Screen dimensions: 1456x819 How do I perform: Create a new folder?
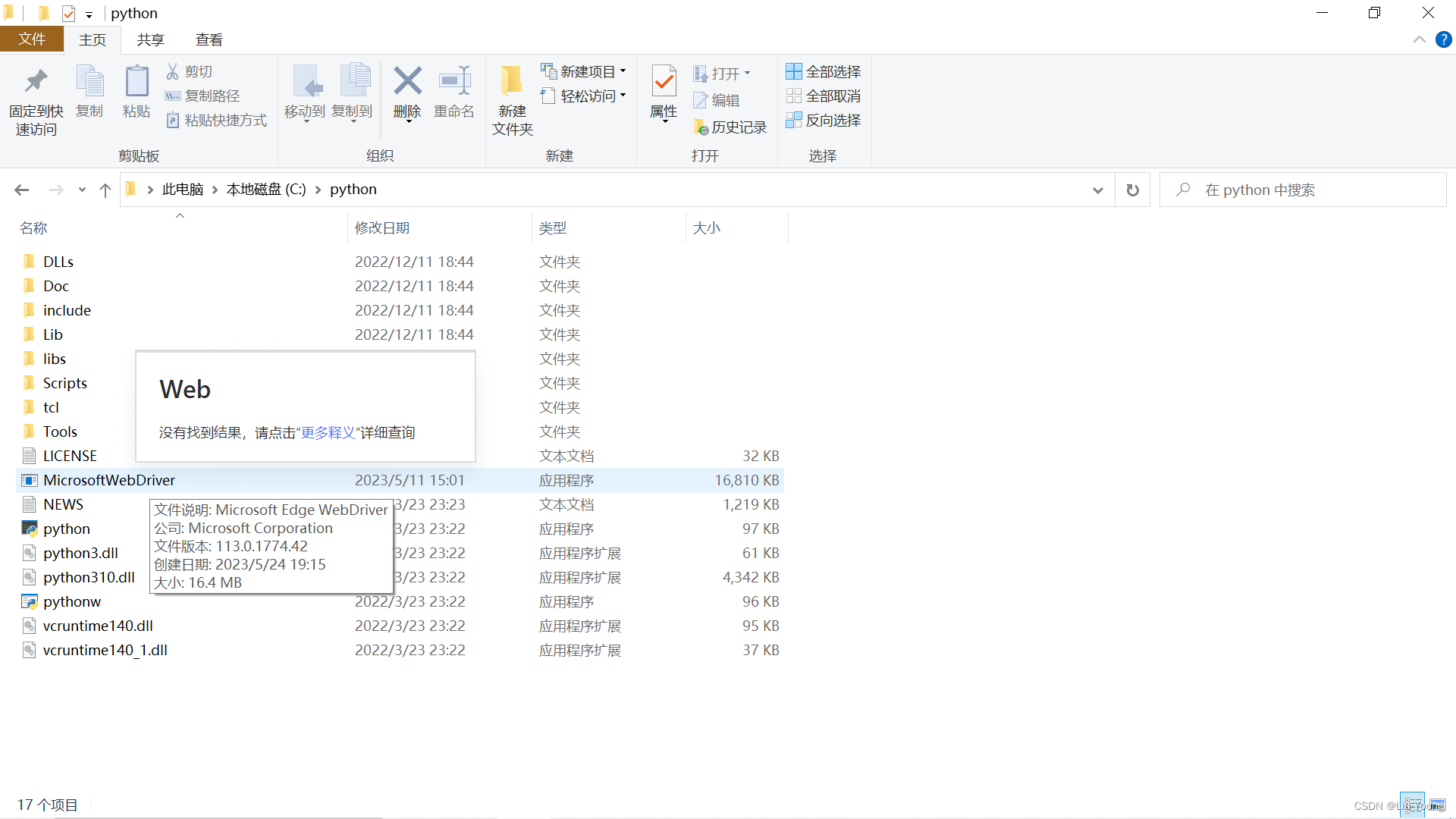pyautogui.click(x=512, y=99)
